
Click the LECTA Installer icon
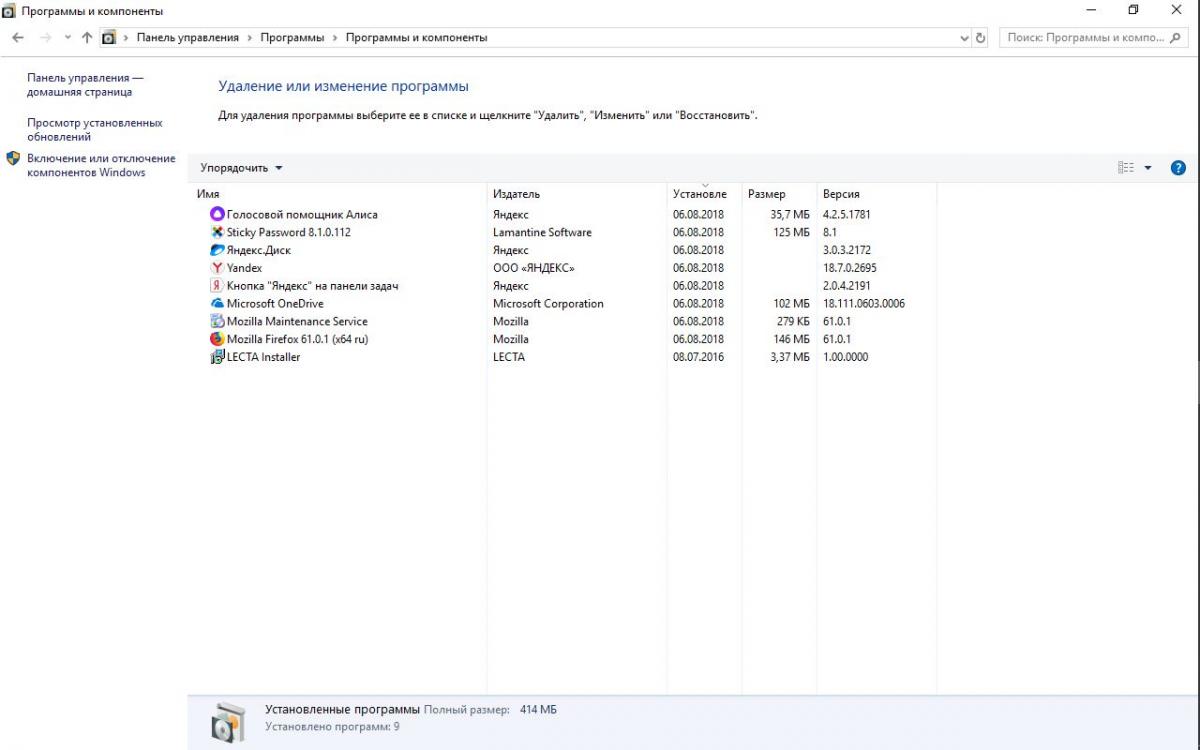tap(217, 357)
